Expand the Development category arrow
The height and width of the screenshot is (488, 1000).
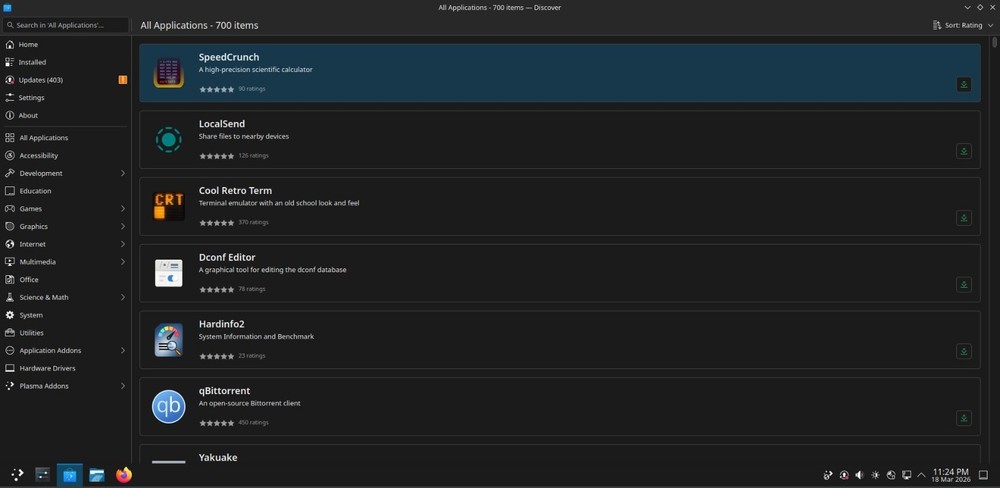click(x=122, y=174)
